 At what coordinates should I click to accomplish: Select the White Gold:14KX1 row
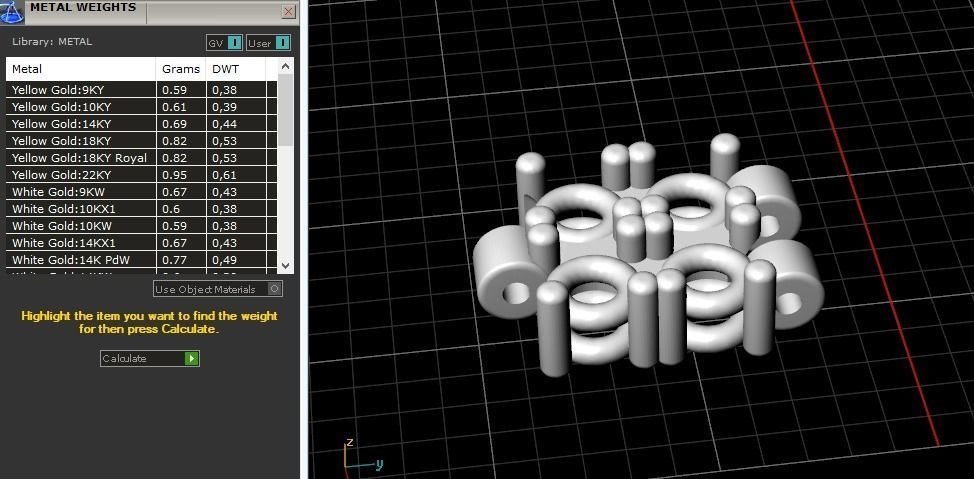(142, 243)
